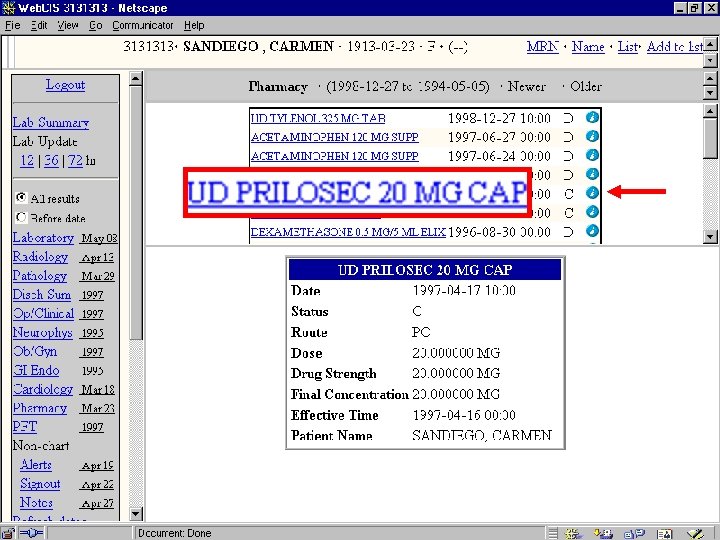Open Address Book from the component bar
Viewport: 720px width, 540px height.
[x=664, y=534]
